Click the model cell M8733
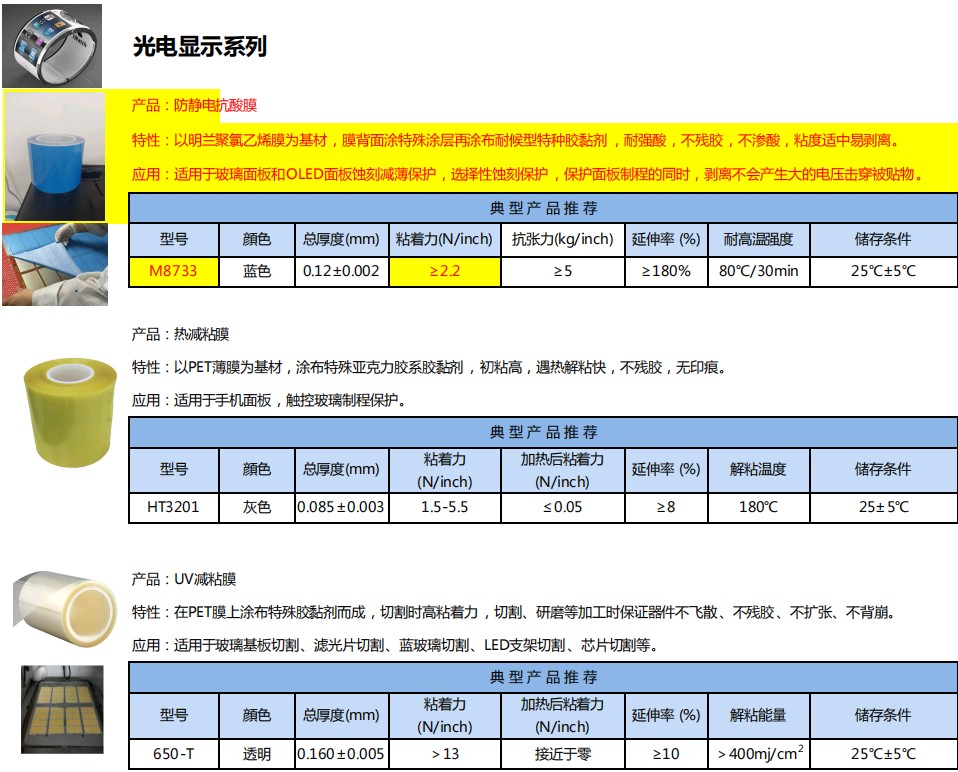Screen dimensions: 958x772 pyautogui.click(x=174, y=271)
